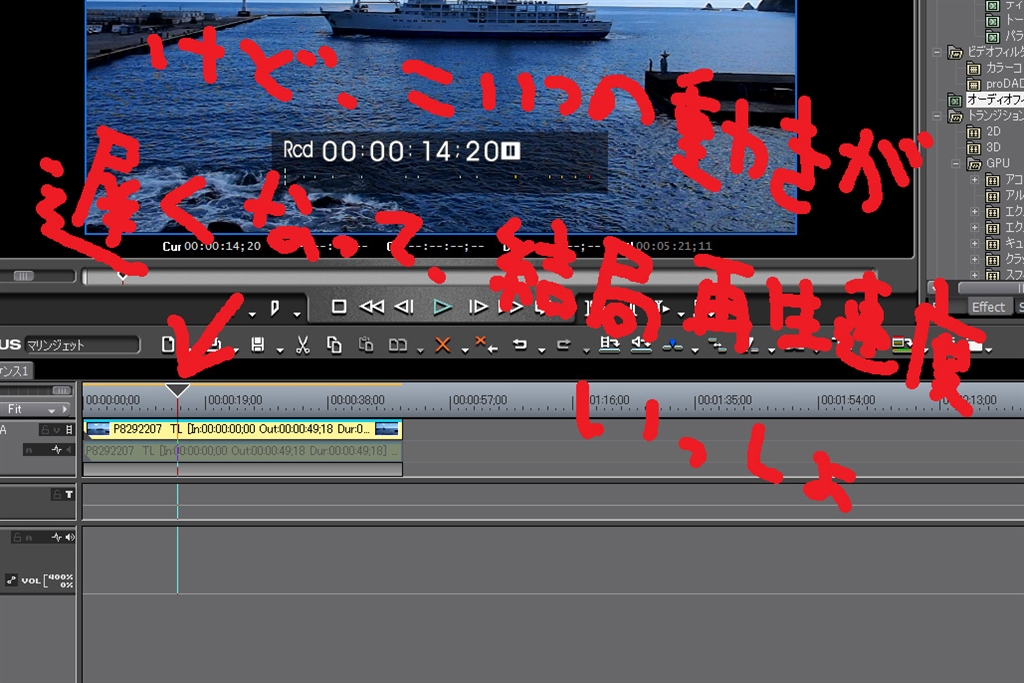Undo the last action
Viewport: 1024px width, 683px height.
(520, 344)
